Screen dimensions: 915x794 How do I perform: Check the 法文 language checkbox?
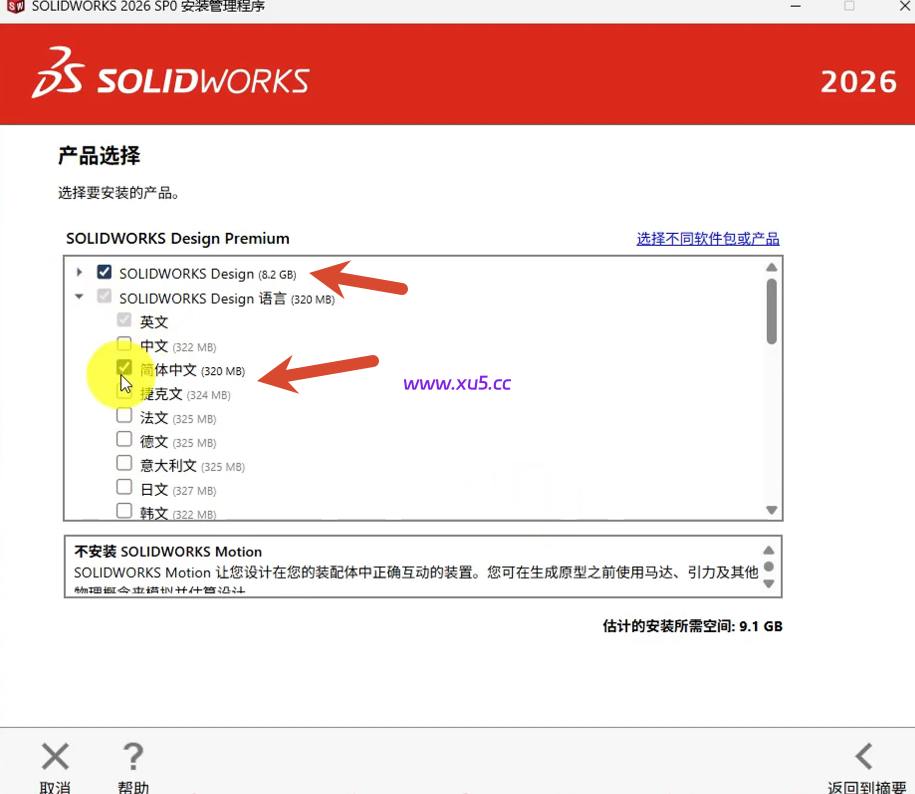[124, 418]
